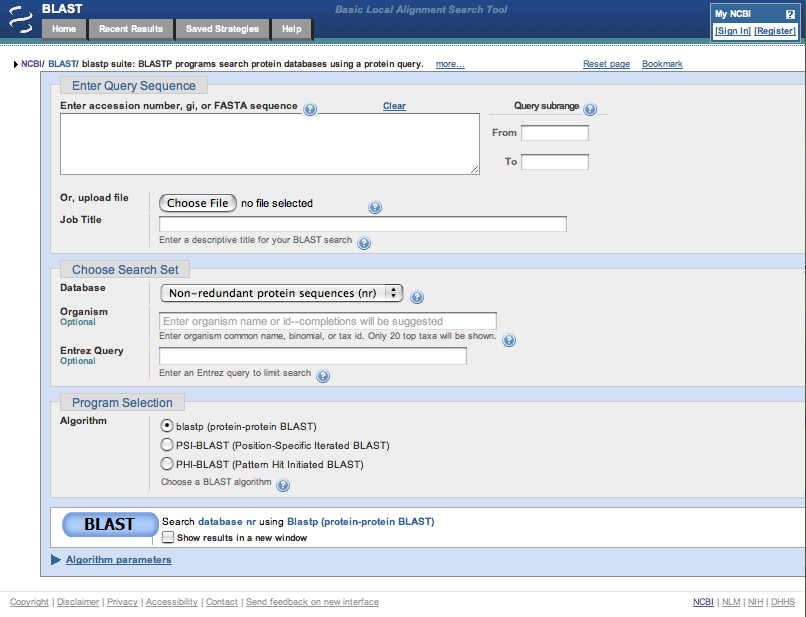Enable Show results in a new window

[x=168, y=537]
